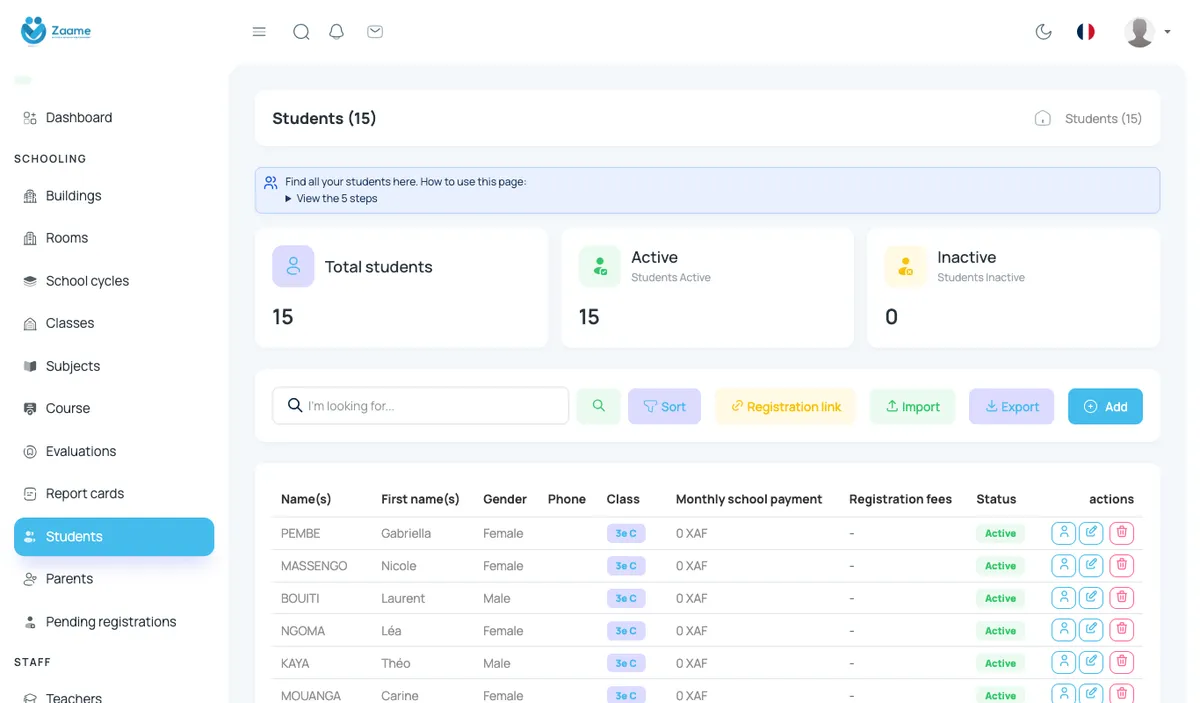The width and height of the screenshot is (1200, 703).
Task: Delete KAYA Théo's record
Action: coord(1122,662)
